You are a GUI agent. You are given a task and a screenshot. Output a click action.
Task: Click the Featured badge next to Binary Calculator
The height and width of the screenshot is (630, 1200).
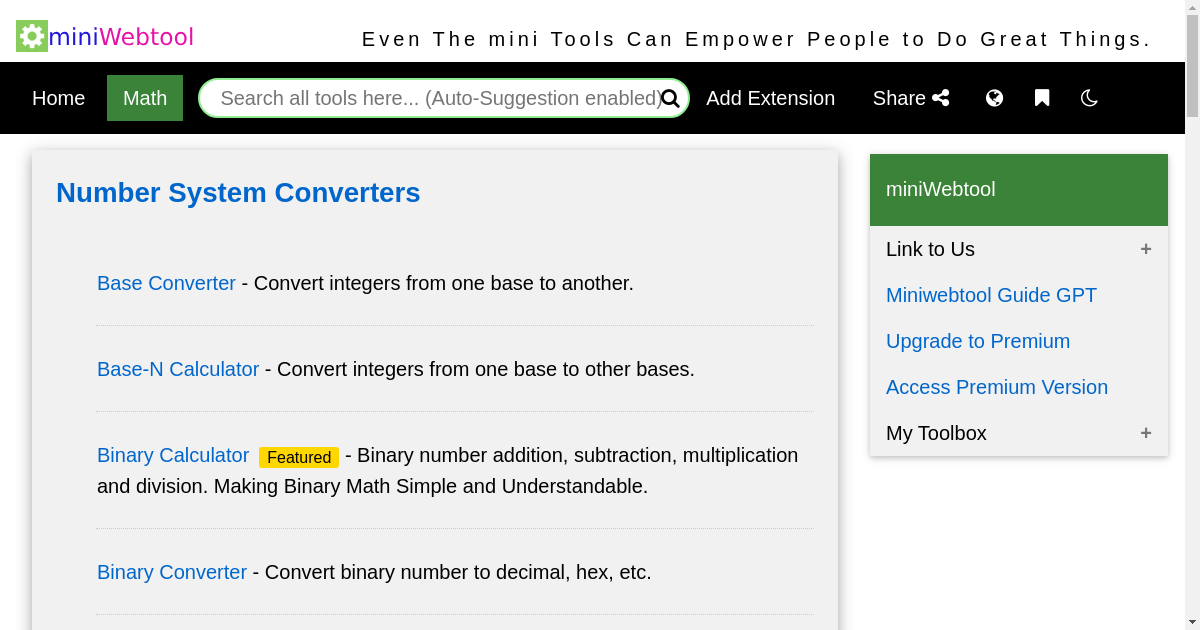(298, 457)
